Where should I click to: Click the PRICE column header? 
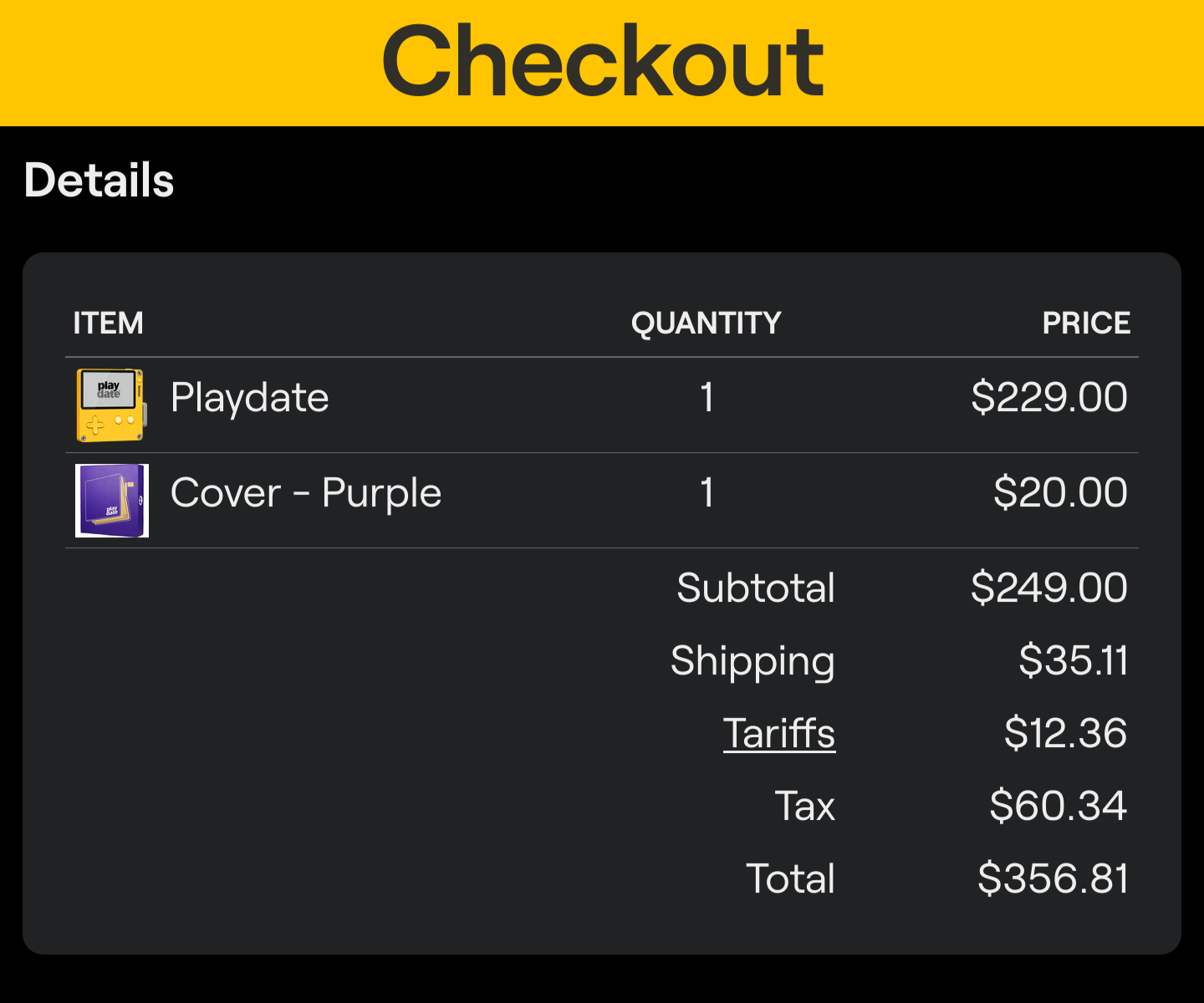[x=1086, y=323]
